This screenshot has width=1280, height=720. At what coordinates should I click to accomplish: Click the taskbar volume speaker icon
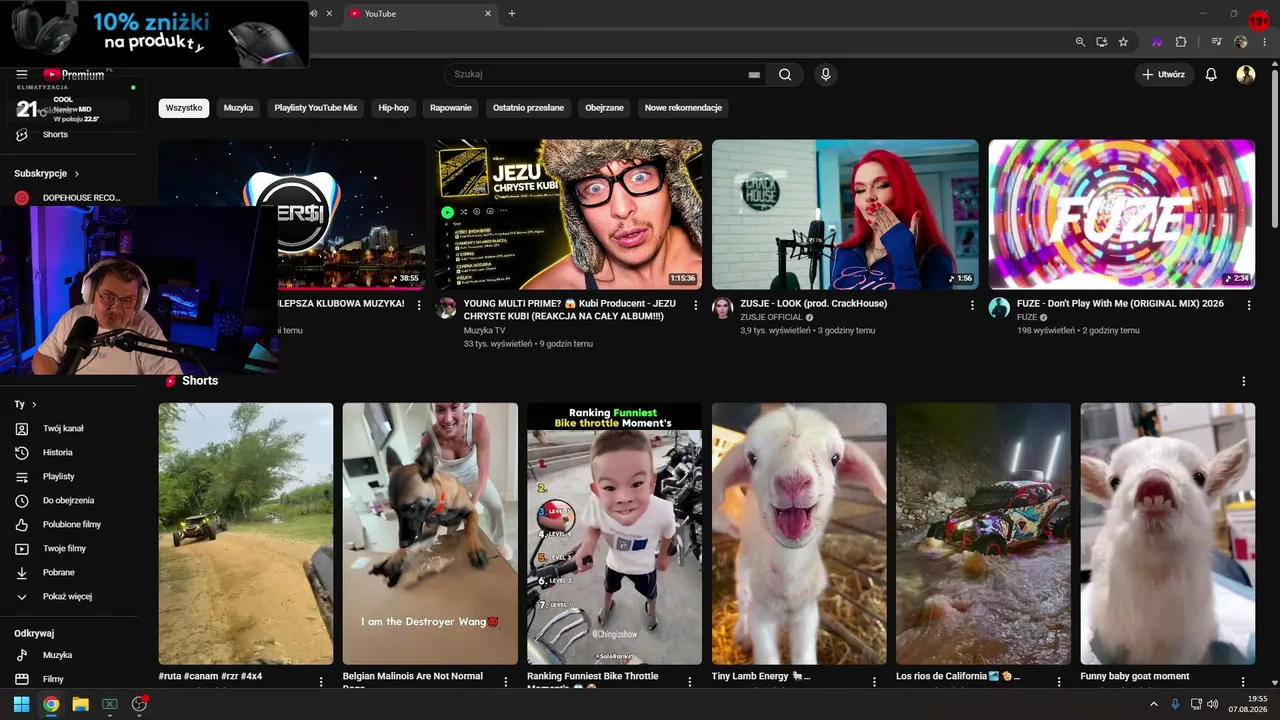(1212, 704)
